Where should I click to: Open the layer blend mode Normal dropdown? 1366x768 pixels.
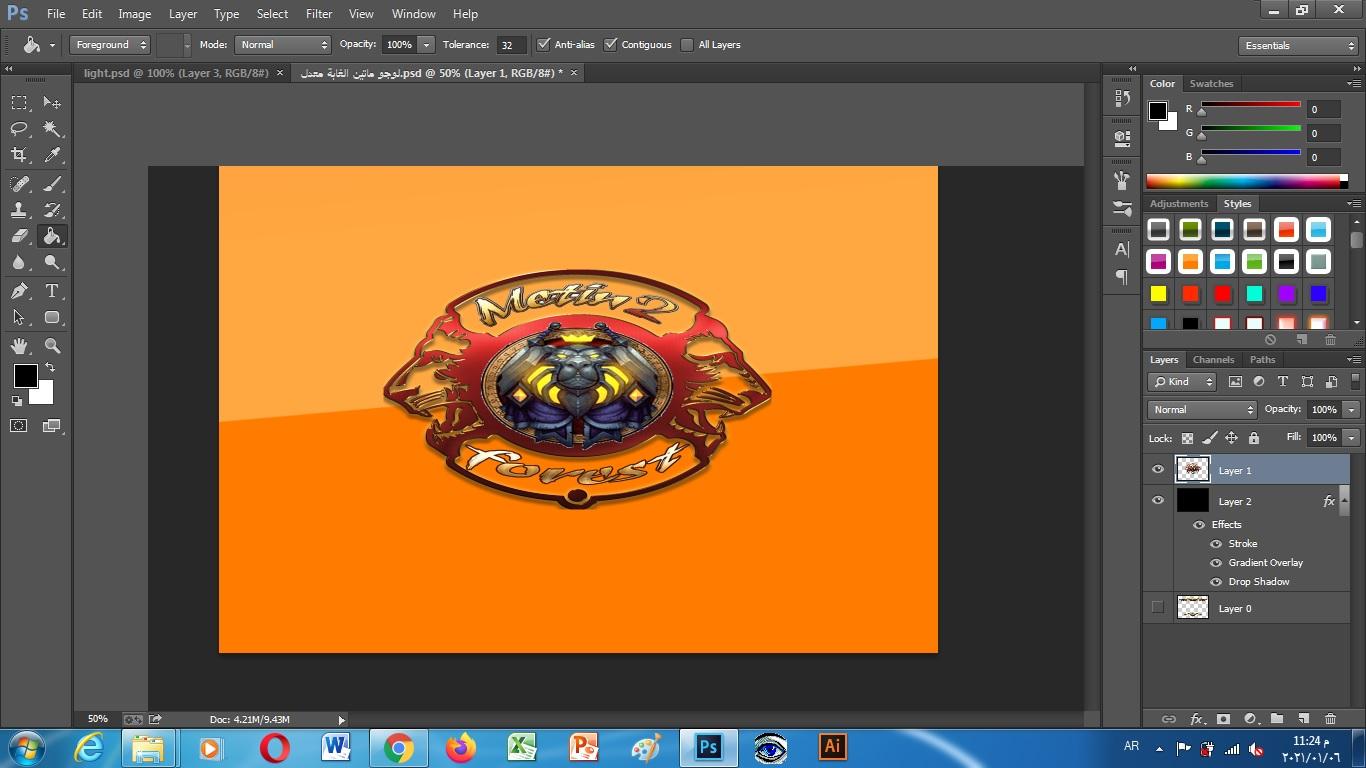click(x=1202, y=410)
